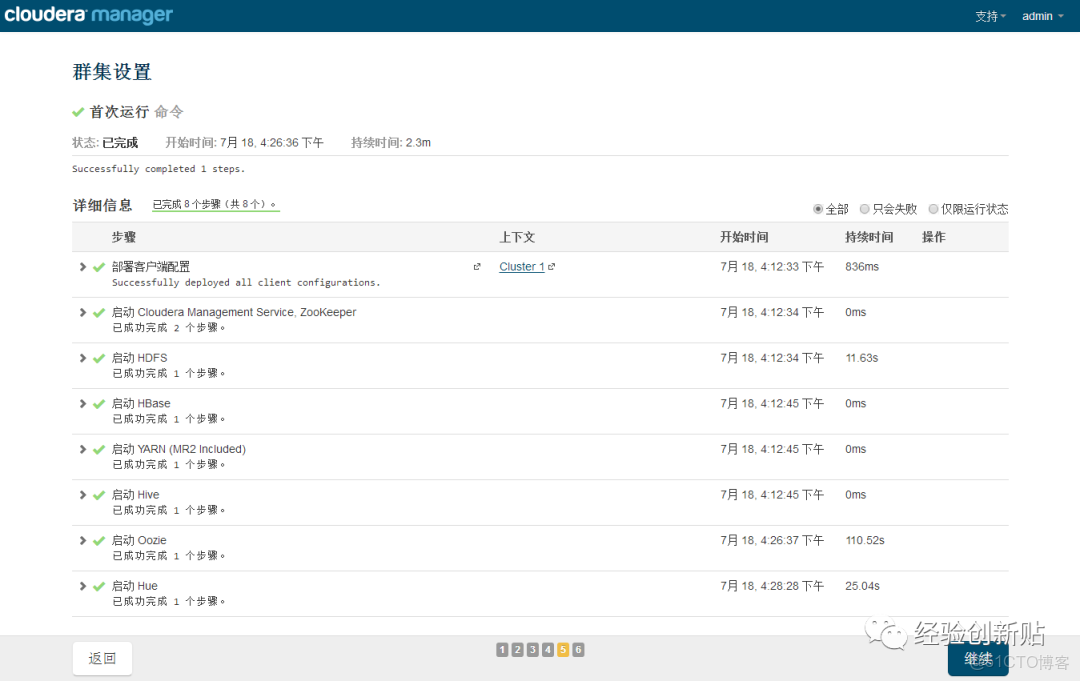The height and width of the screenshot is (681, 1080).
Task: Click the Cloudera Manager logo
Action: (x=89, y=15)
